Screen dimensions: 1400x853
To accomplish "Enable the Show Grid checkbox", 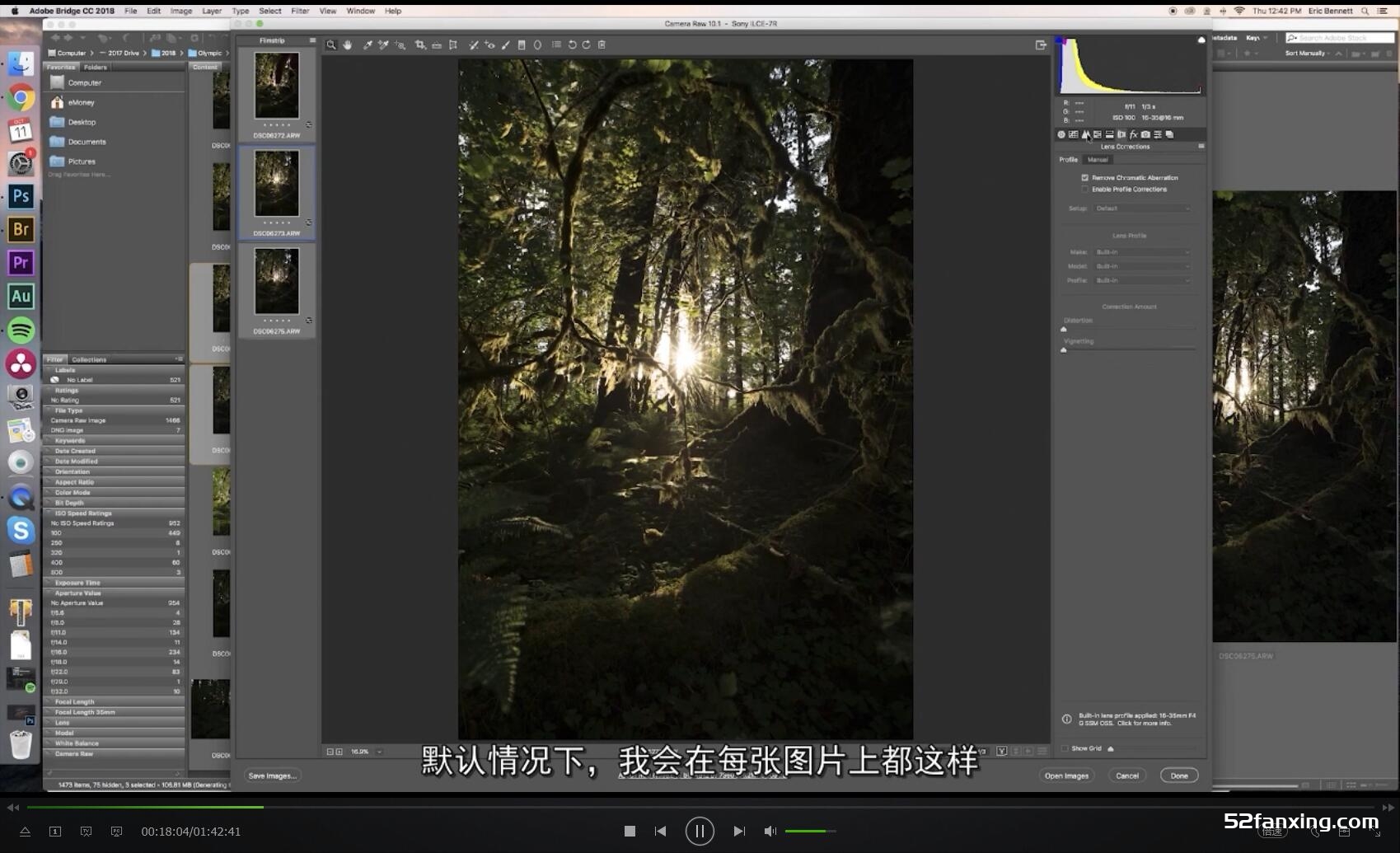I will [1065, 748].
